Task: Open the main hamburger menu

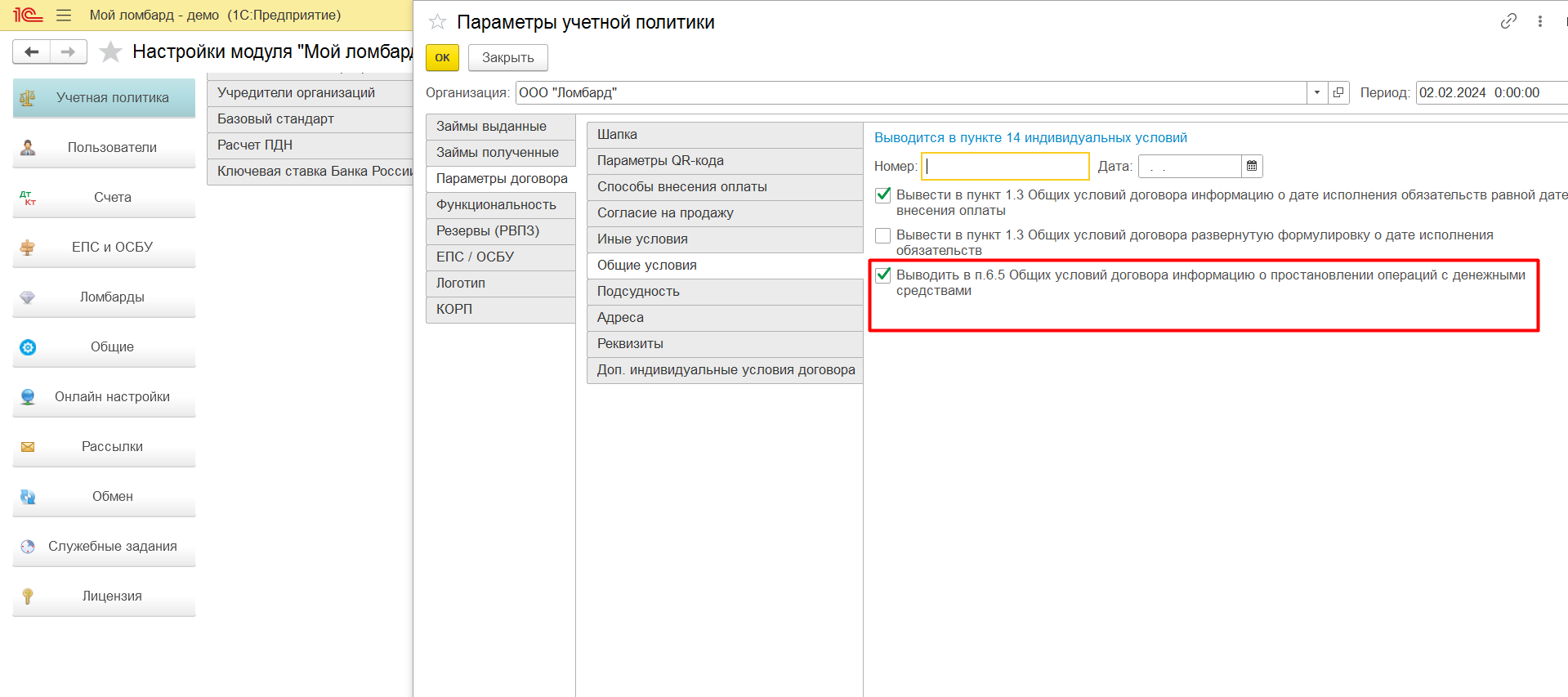Action: [x=64, y=15]
